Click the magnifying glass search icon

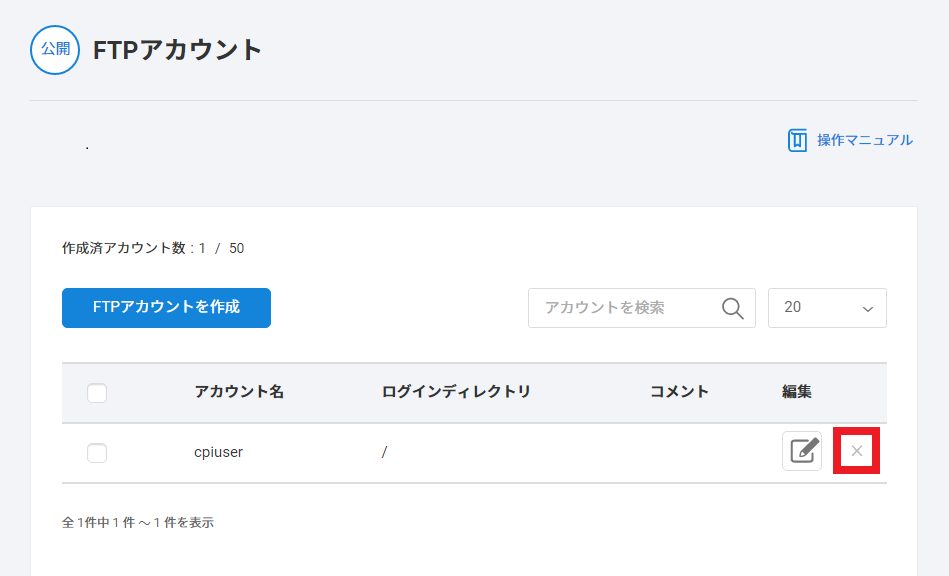tap(733, 308)
